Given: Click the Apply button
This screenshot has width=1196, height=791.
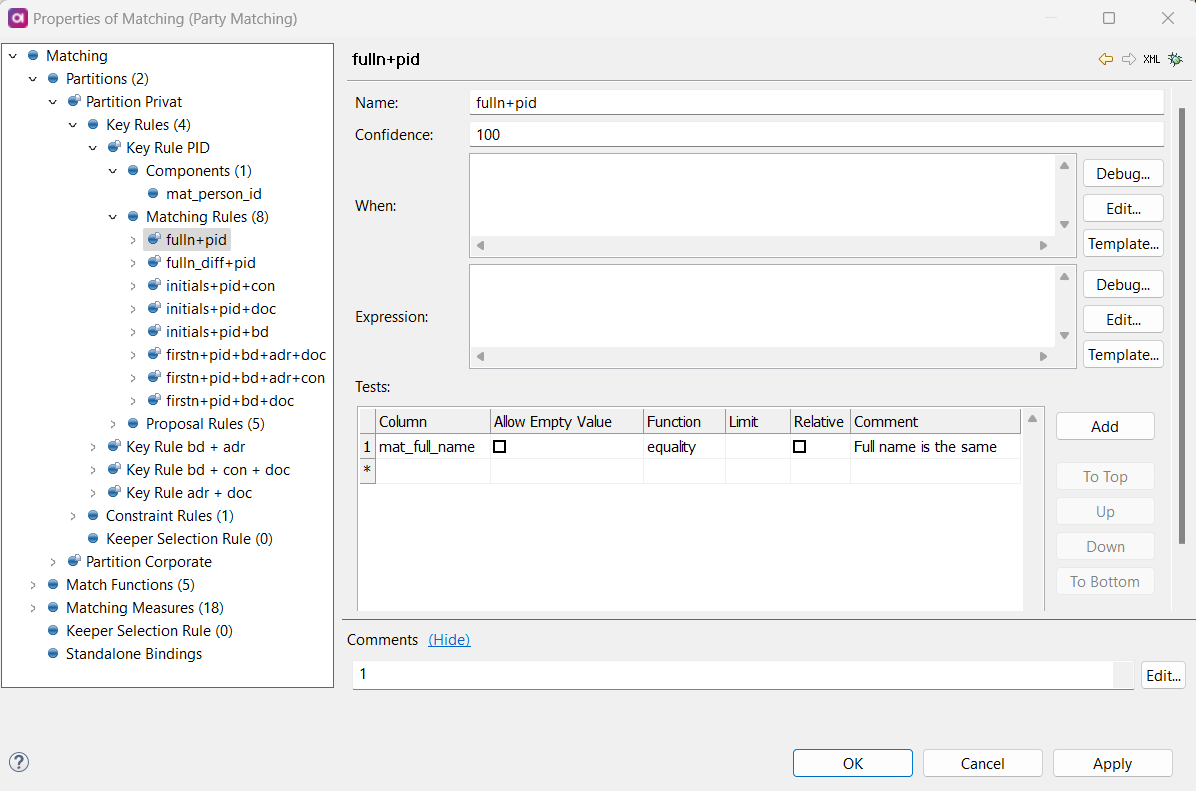Looking at the screenshot, I should [x=1112, y=763].
